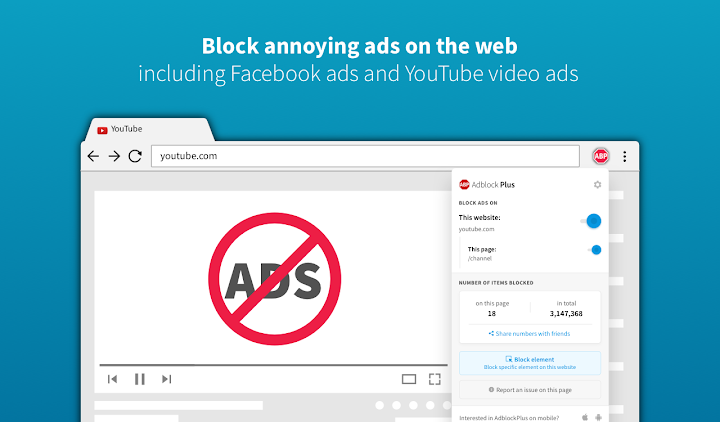Image resolution: width=720 pixels, height=422 pixels.
Task: Pause the video playback
Action: point(140,379)
